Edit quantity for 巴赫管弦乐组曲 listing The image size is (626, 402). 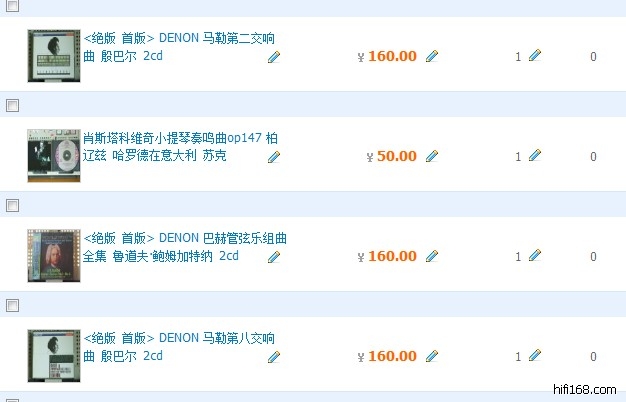[x=535, y=256]
